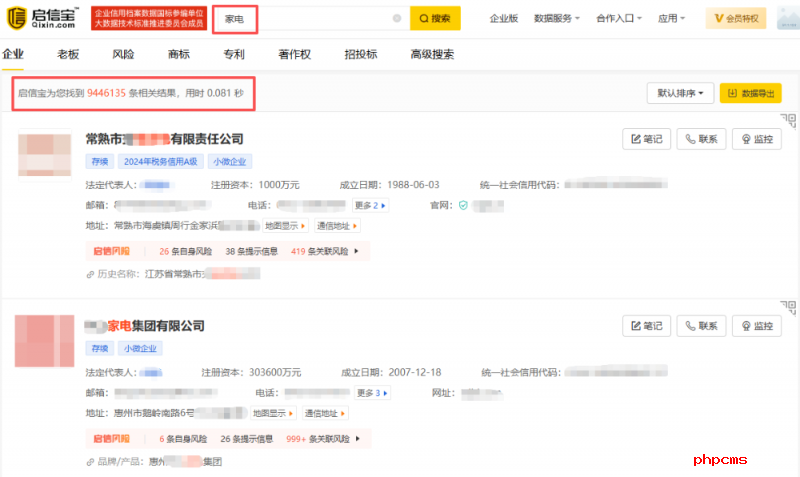
Task: Click the verified shield icon beside 官网
Action: (x=463, y=206)
